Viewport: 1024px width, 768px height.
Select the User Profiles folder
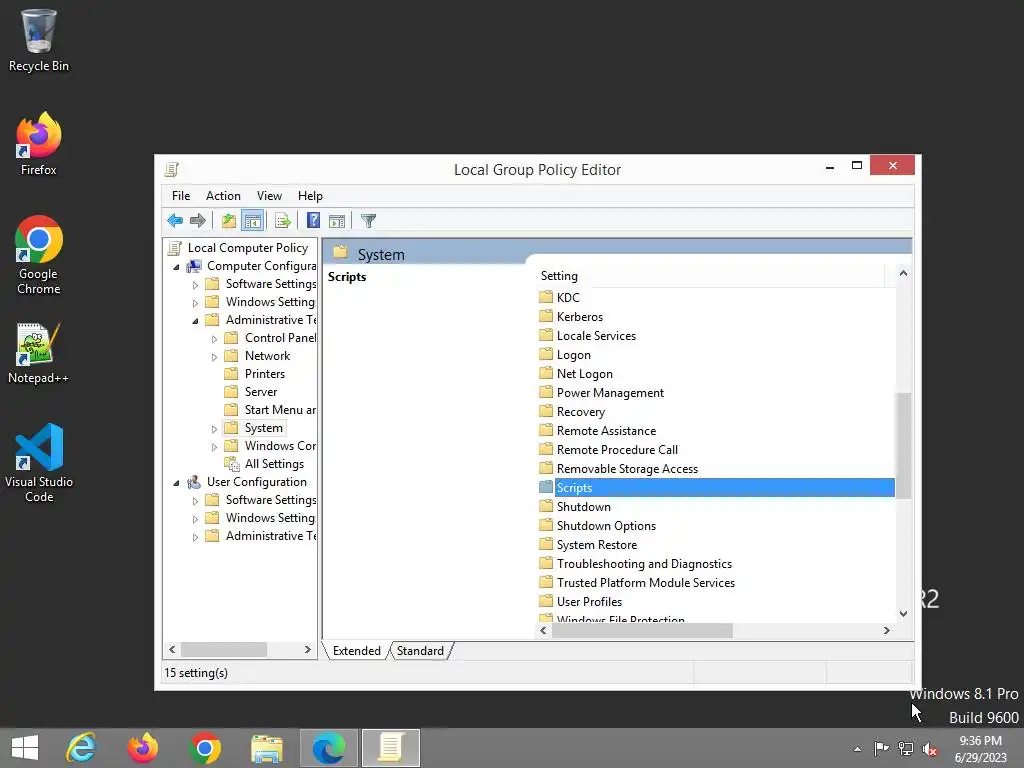(x=589, y=601)
